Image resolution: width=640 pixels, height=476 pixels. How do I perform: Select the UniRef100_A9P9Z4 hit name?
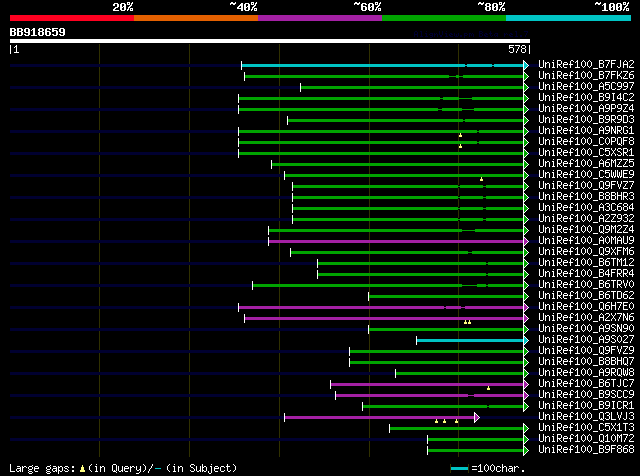point(586,109)
